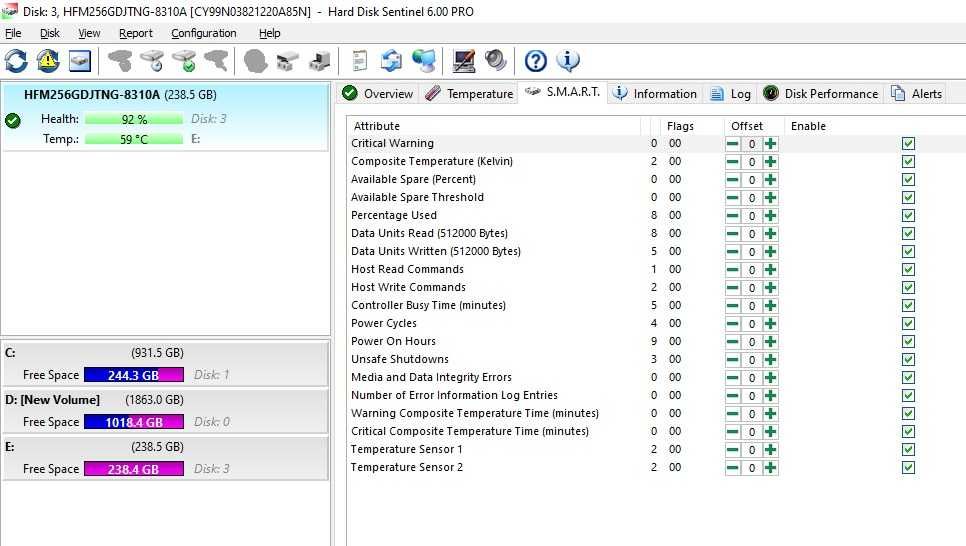966x546 pixels.
Task: Uncheck the Critical Warning enable checkbox
Action: [x=908, y=144]
